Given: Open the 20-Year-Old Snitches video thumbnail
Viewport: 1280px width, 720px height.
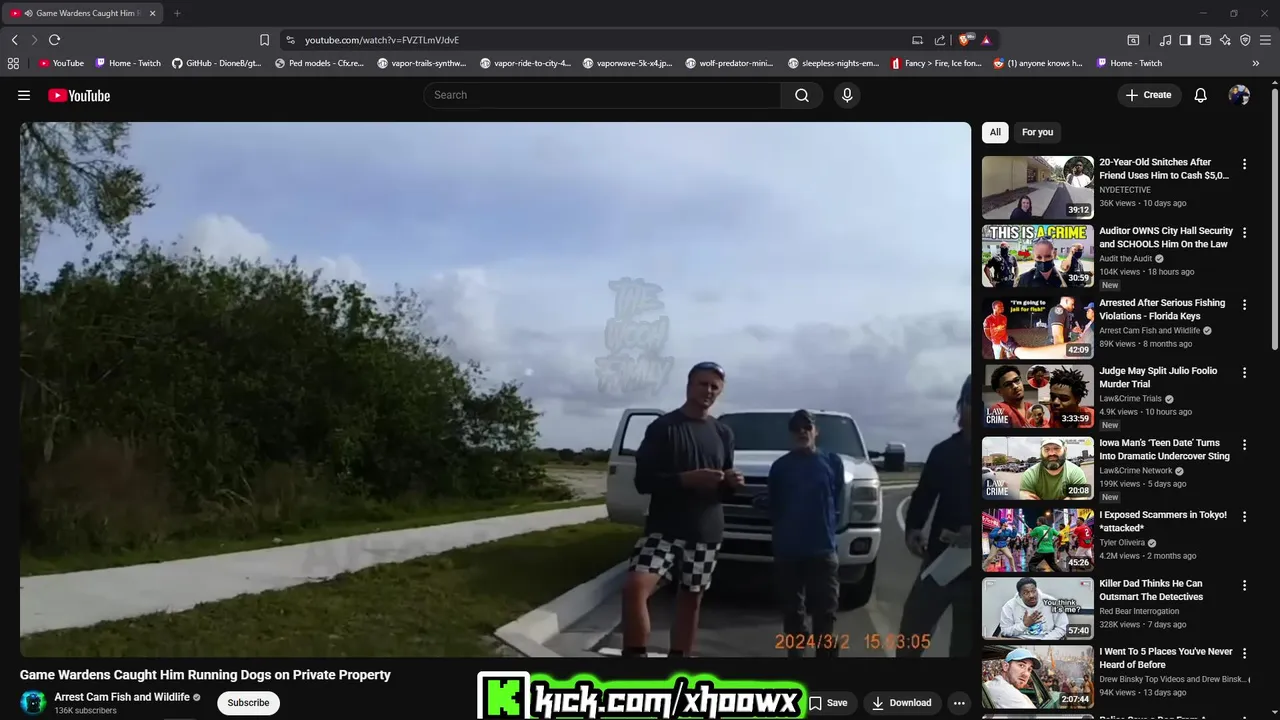Looking at the screenshot, I should [1037, 187].
